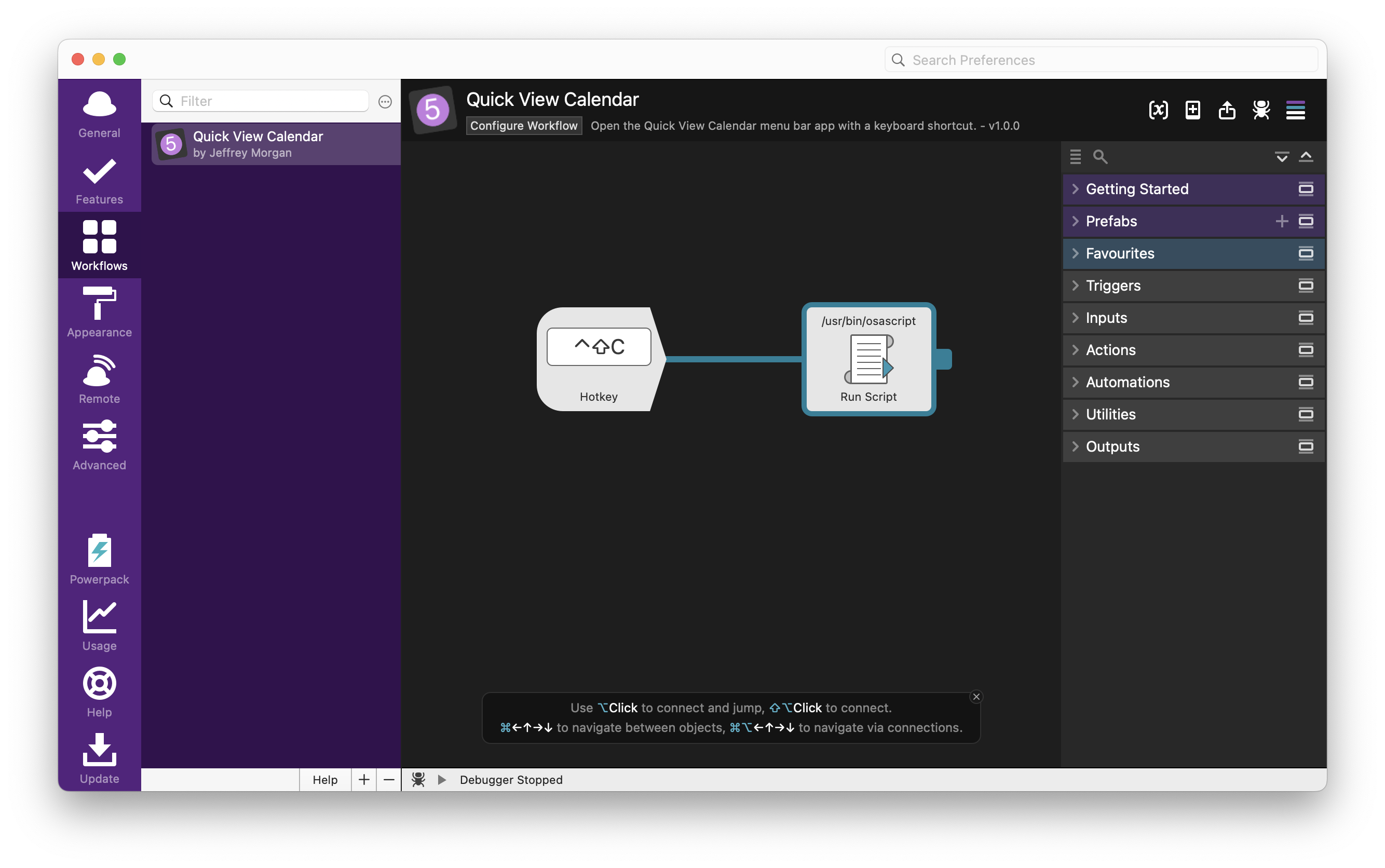Add a prefab with plus button
Screen dimensions: 1385x868
click(x=1281, y=221)
